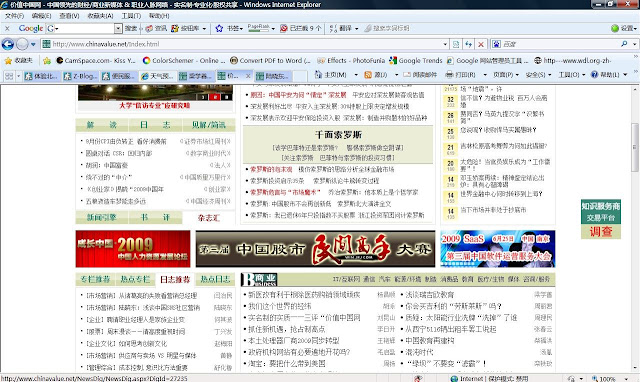The width and height of the screenshot is (640, 382).
Task: Open the 安全(S) command bar dropdown
Action: pos(538,75)
